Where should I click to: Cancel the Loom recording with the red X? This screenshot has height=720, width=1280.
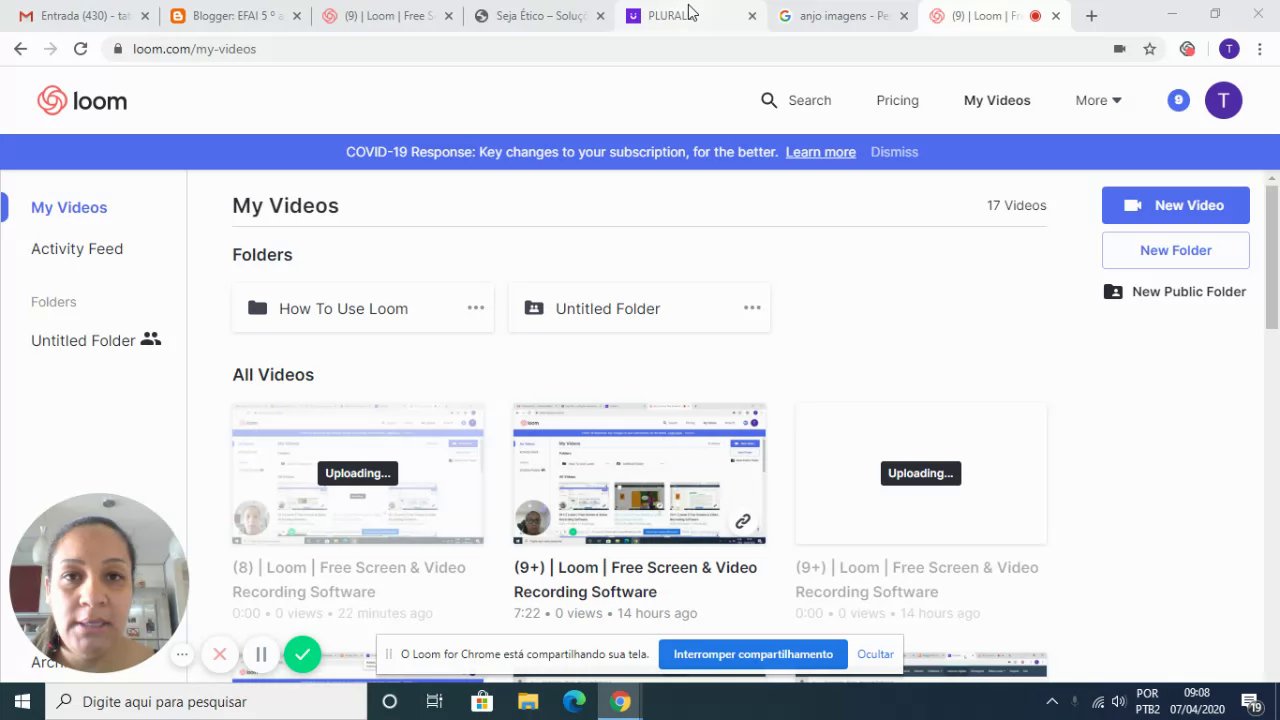click(220, 654)
